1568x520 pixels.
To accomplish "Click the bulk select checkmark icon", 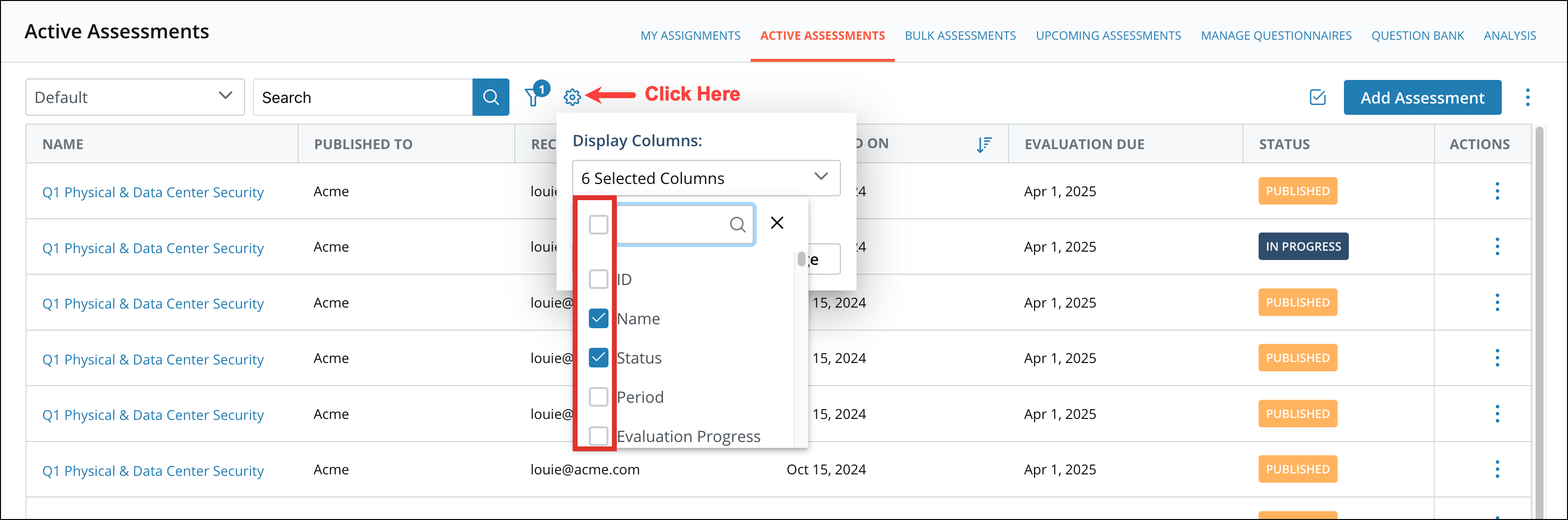I will point(1317,97).
